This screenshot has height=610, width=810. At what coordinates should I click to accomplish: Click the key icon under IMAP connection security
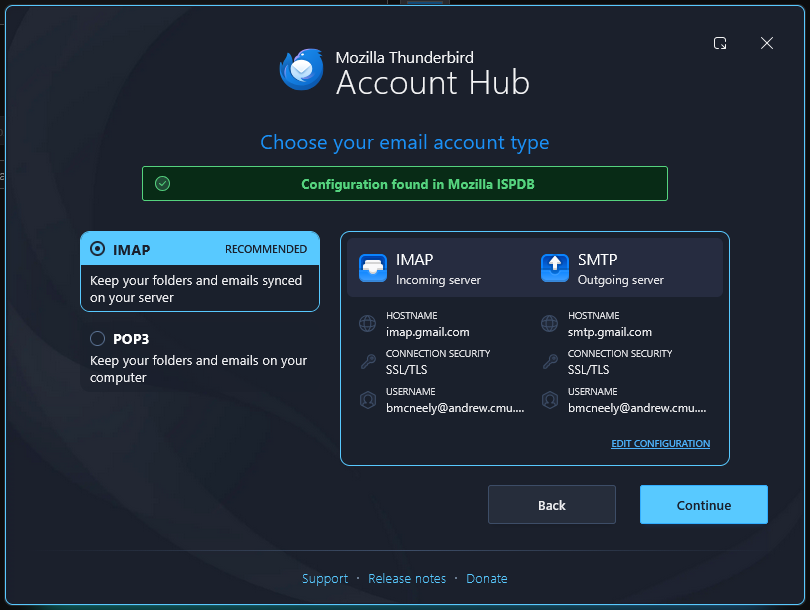click(368, 362)
